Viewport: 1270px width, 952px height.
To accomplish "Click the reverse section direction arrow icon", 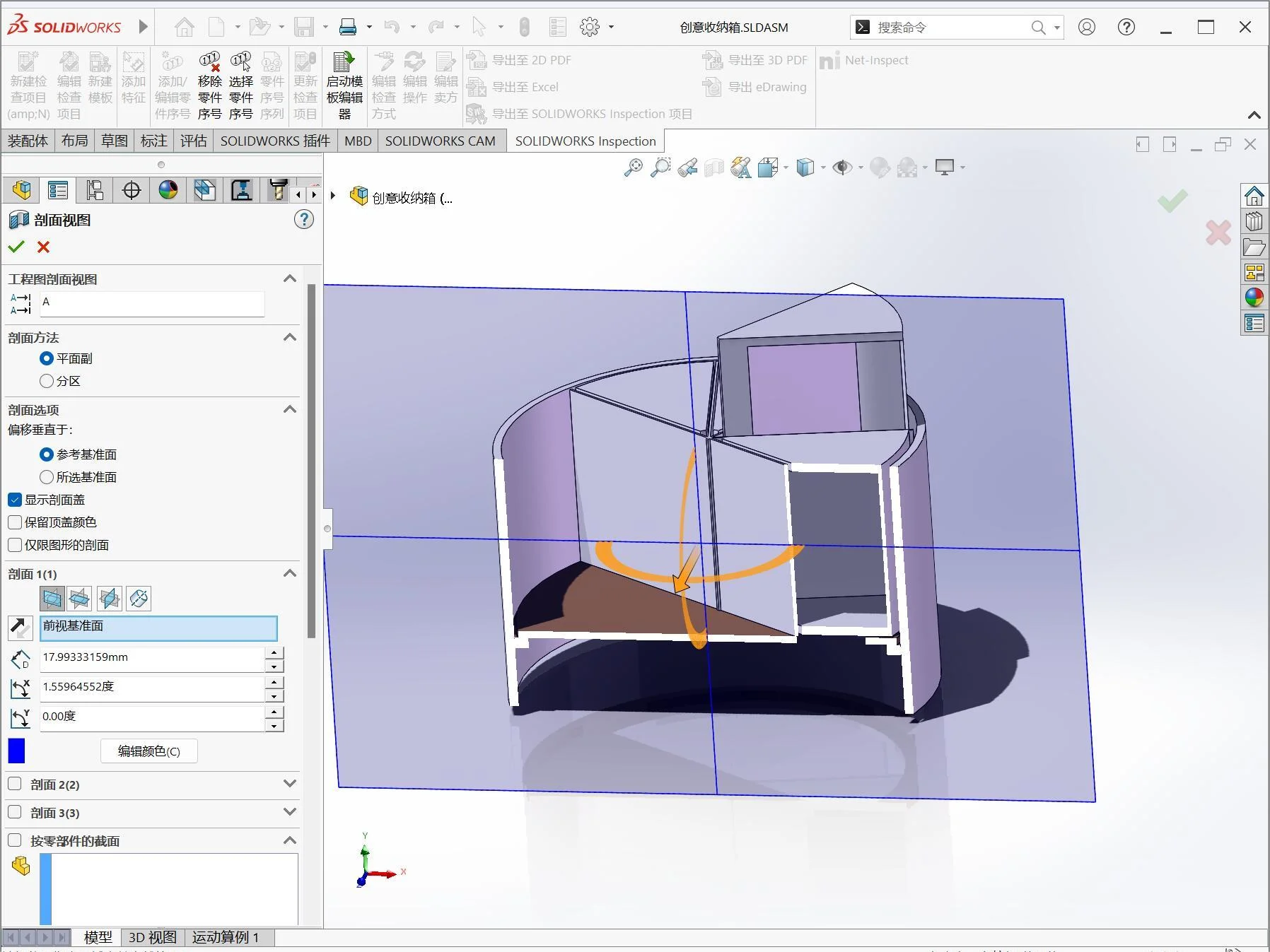I will [x=20, y=628].
